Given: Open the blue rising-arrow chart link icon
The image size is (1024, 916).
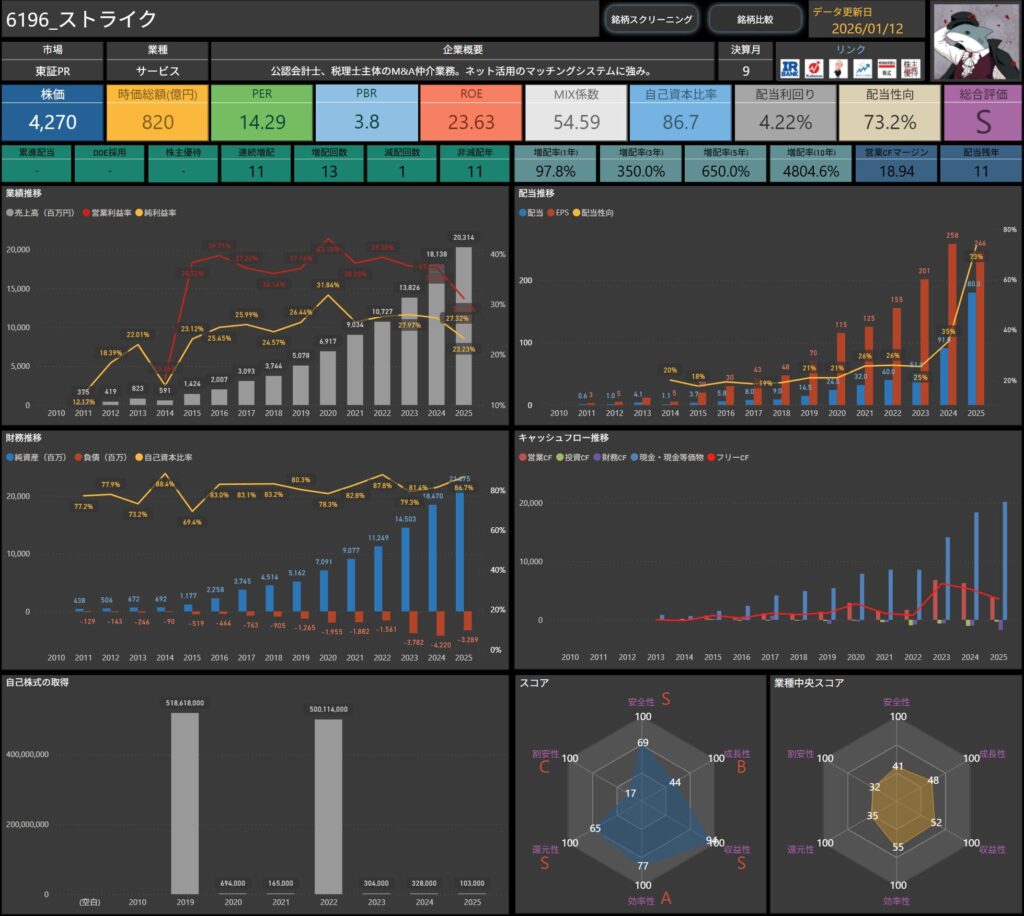Looking at the screenshot, I should pos(862,68).
